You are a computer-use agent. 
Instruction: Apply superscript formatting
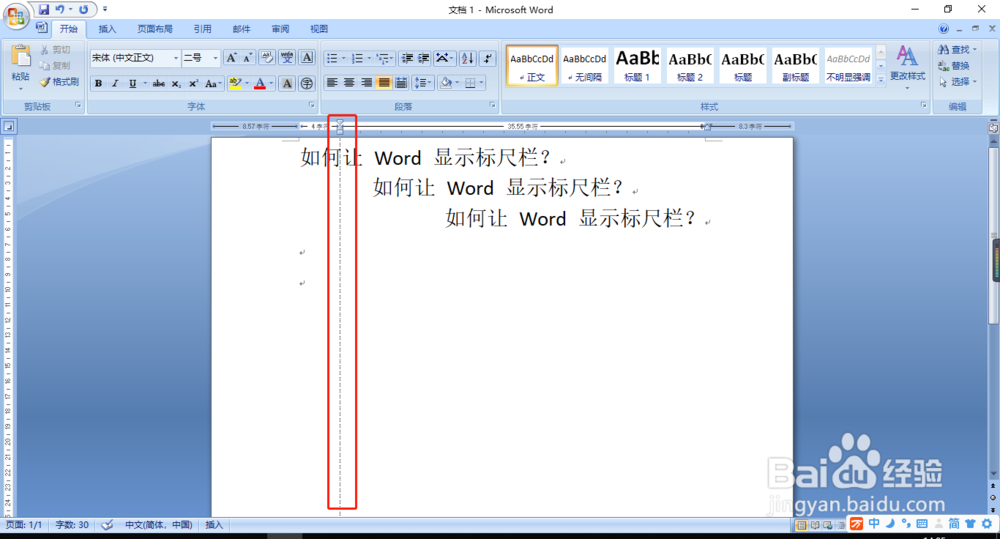(x=193, y=84)
